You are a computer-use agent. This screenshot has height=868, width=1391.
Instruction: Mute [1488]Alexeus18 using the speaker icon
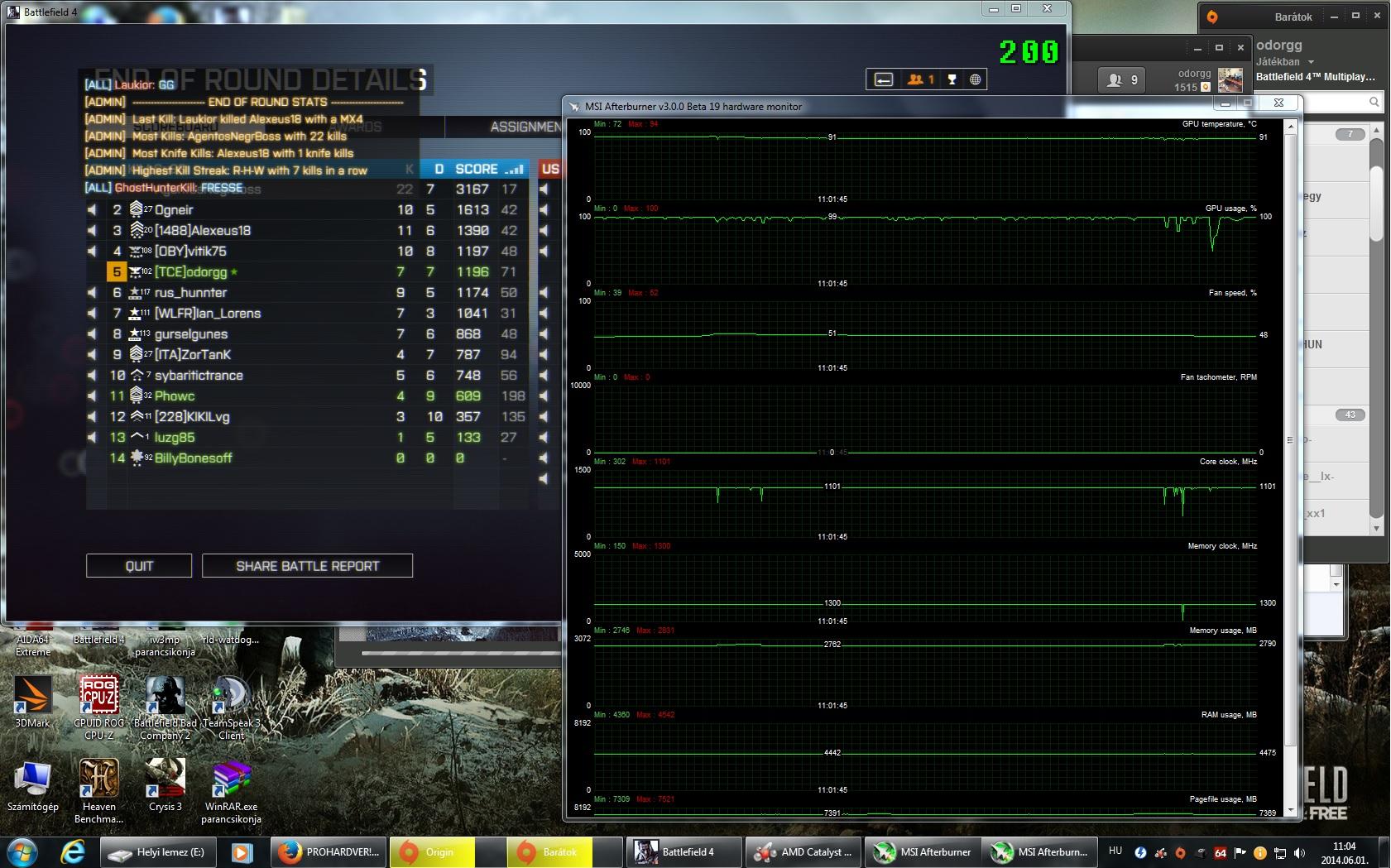coord(93,230)
